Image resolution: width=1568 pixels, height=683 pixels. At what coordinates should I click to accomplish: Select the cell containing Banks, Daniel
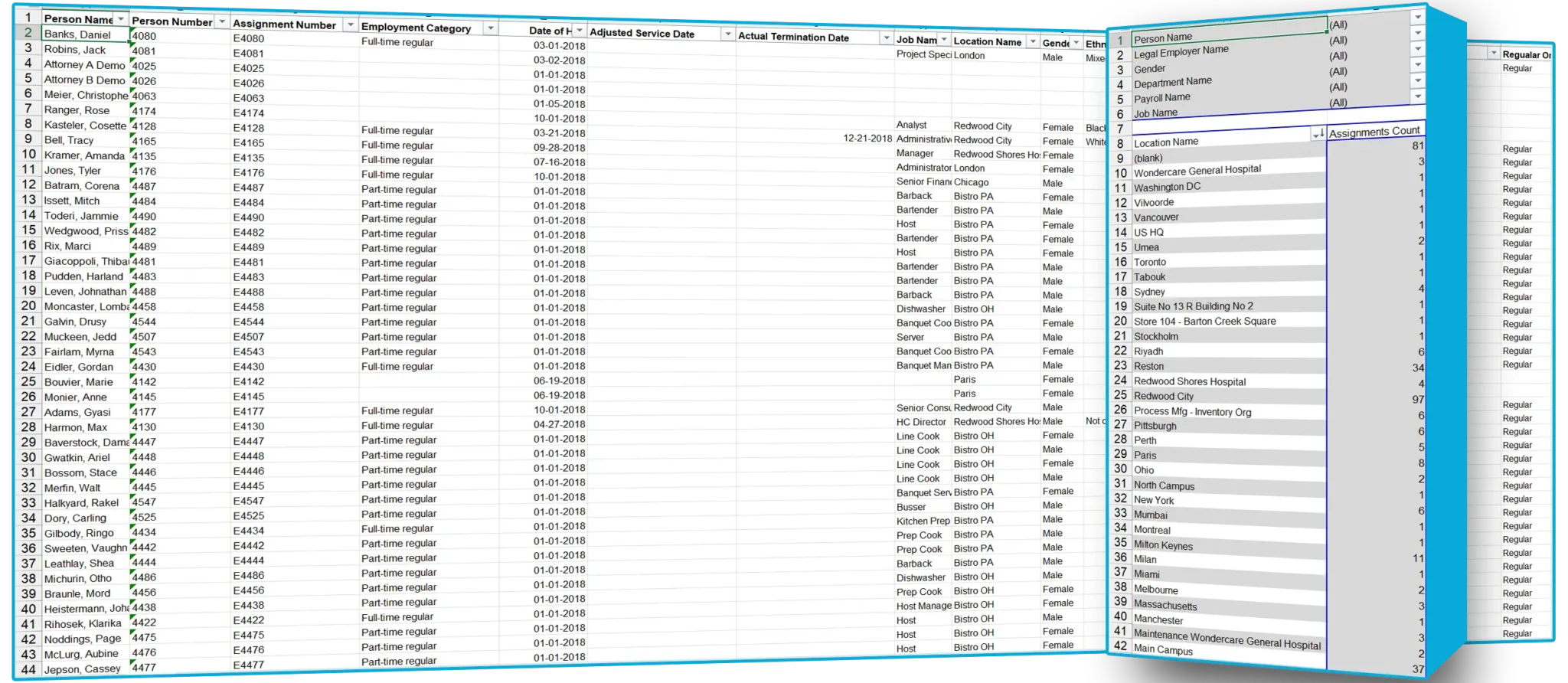point(77,34)
